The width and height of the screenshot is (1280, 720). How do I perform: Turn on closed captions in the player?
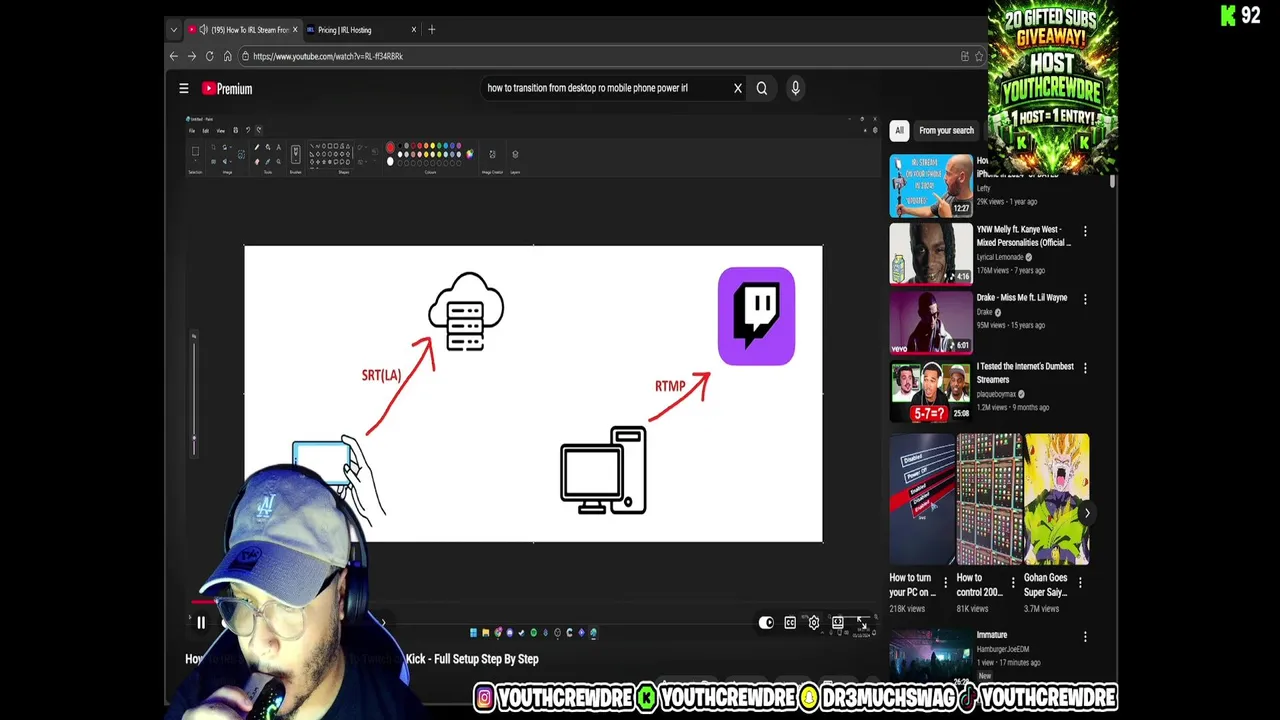click(790, 623)
